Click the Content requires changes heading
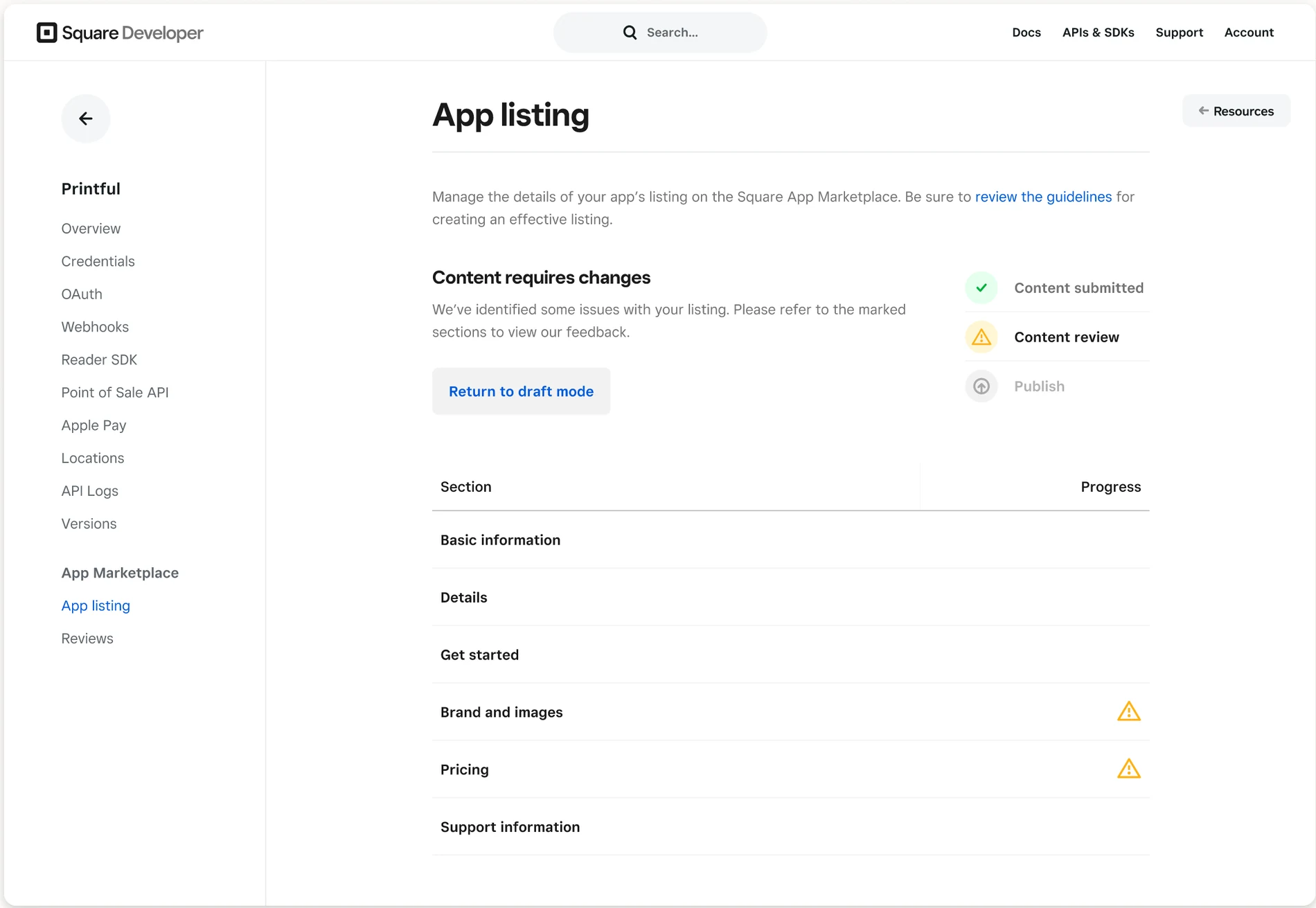This screenshot has height=908, width=1316. tap(541, 278)
